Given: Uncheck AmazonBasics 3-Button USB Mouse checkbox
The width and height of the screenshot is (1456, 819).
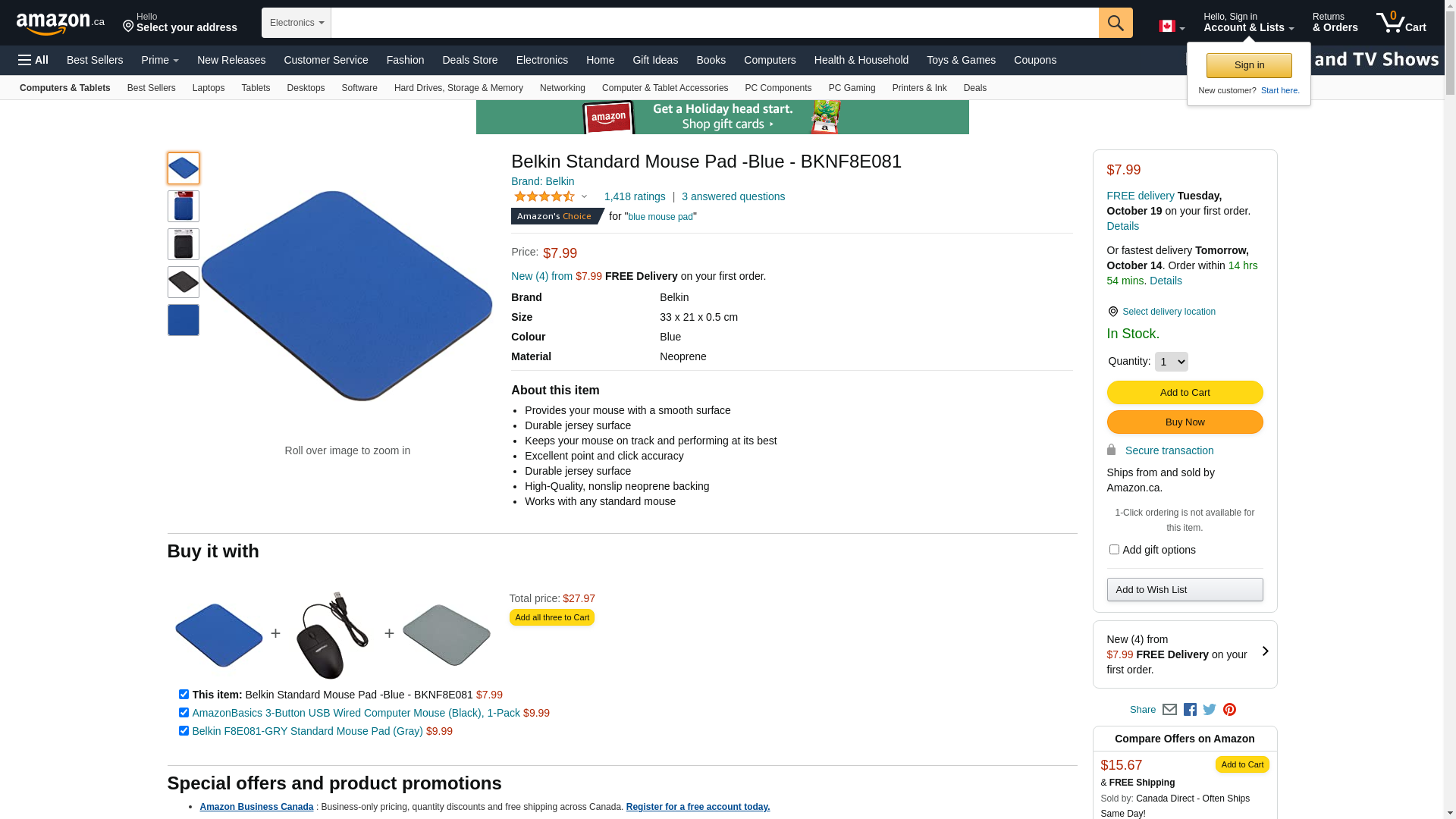Looking at the screenshot, I should click(184, 713).
